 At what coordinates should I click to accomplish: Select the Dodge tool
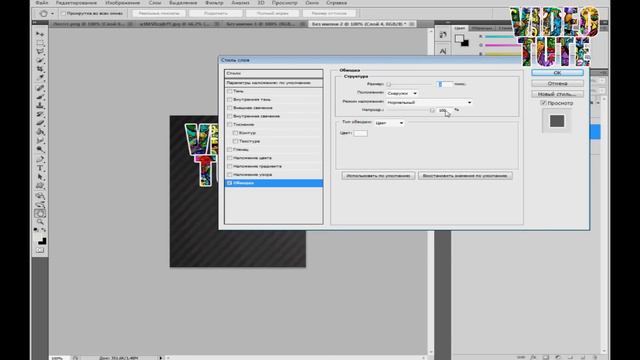pos(40,149)
